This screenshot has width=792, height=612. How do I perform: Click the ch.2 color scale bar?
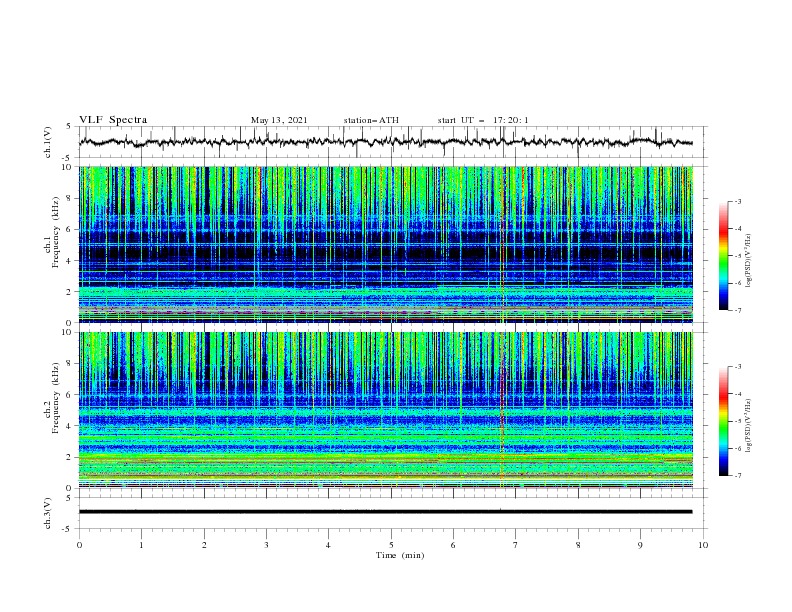(724, 421)
